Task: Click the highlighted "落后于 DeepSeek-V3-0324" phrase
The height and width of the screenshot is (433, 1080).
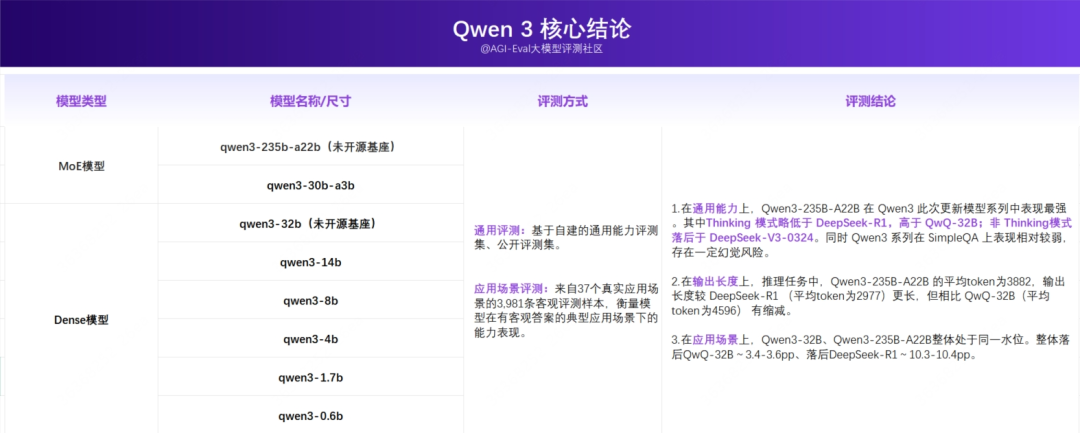Action: click(742, 237)
